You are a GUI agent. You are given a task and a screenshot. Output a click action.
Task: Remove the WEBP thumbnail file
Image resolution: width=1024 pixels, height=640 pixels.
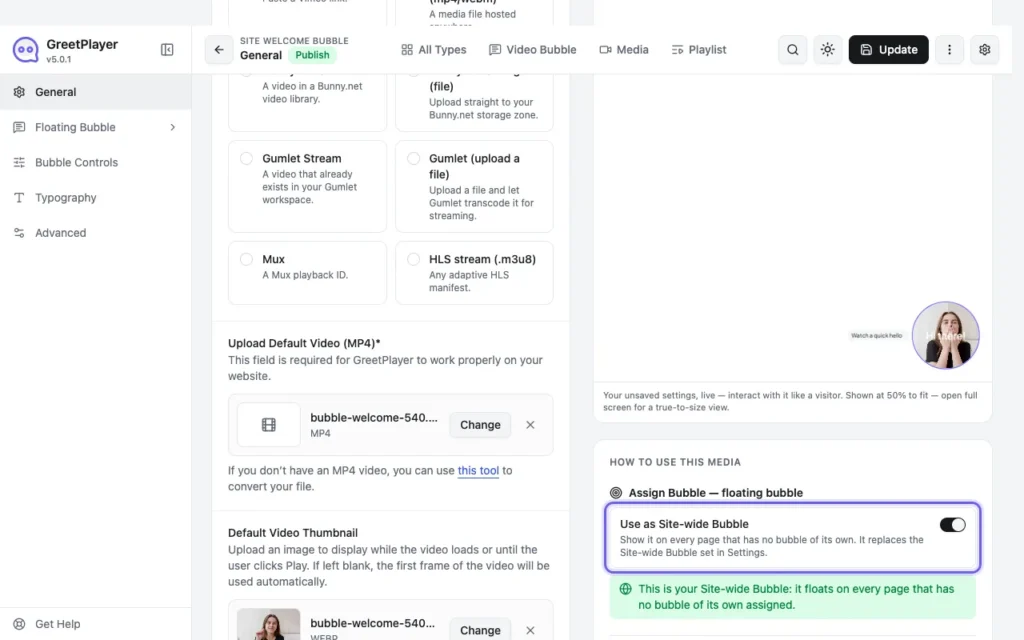530,630
